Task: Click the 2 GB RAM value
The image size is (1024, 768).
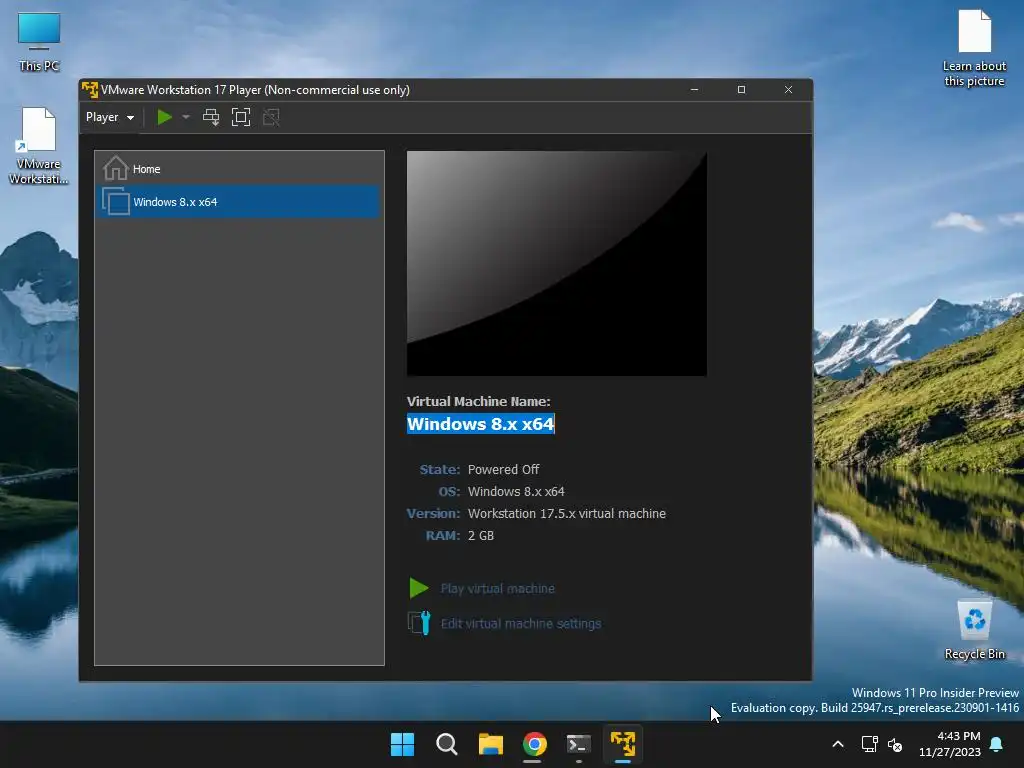Action: click(x=481, y=536)
